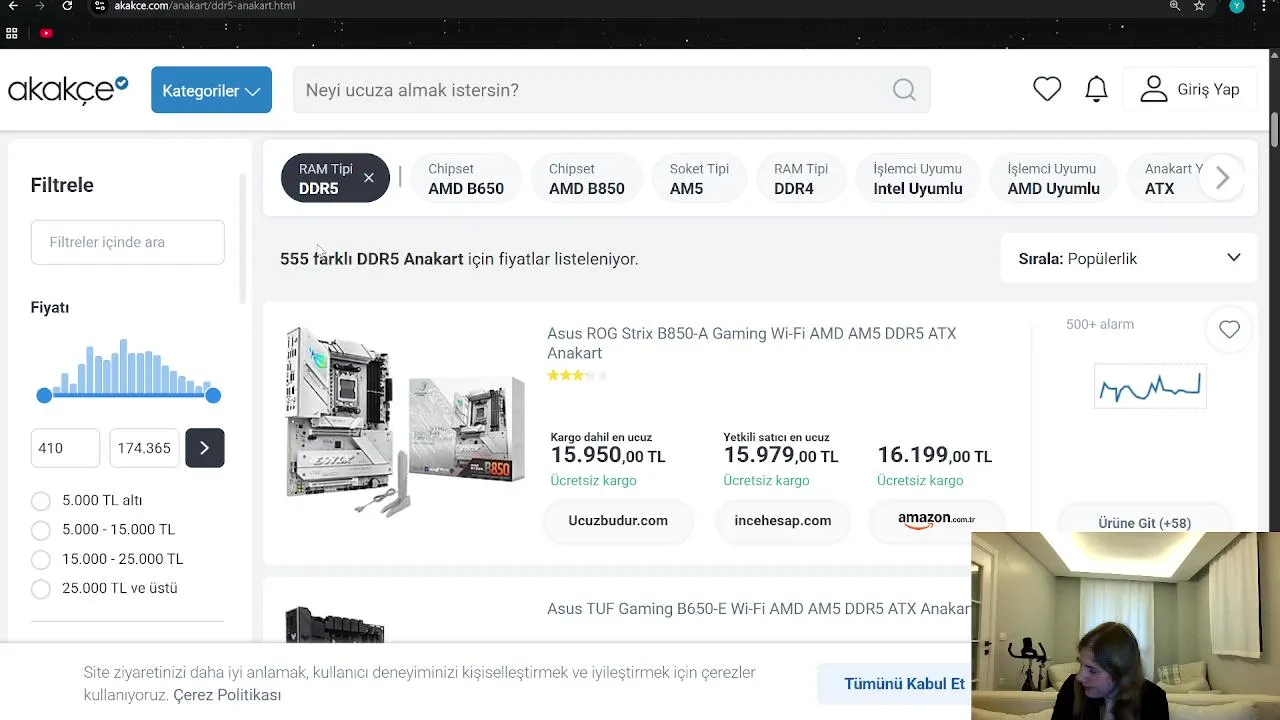This screenshot has width=1280, height=720.
Task: Open the favorites heart in header
Action: (1047, 89)
